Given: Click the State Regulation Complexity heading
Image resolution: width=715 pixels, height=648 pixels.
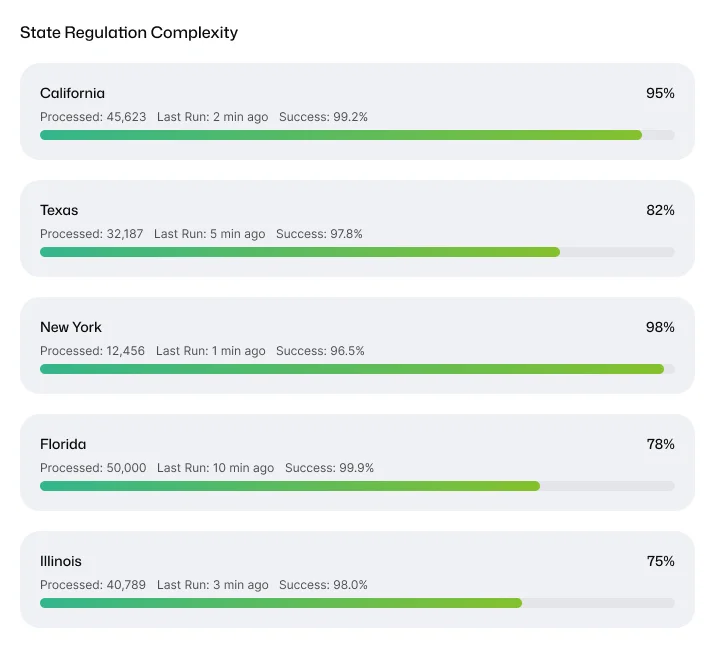Looking at the screenshot, I should click(129, 33).
